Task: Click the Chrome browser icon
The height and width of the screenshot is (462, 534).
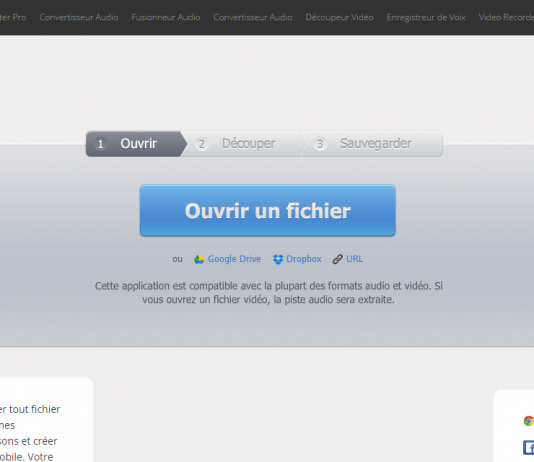Action: click(529, 421)
